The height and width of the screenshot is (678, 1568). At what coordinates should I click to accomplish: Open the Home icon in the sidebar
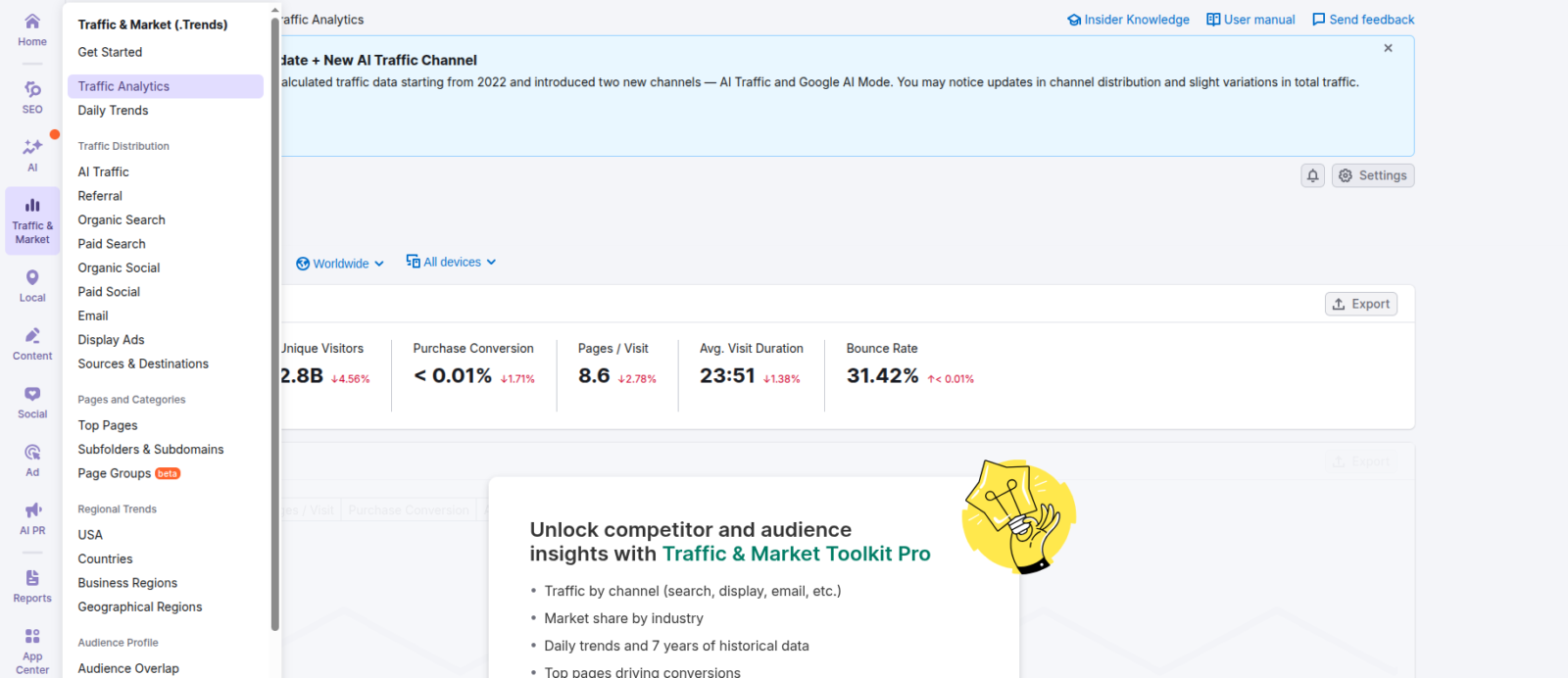[32, 23]
